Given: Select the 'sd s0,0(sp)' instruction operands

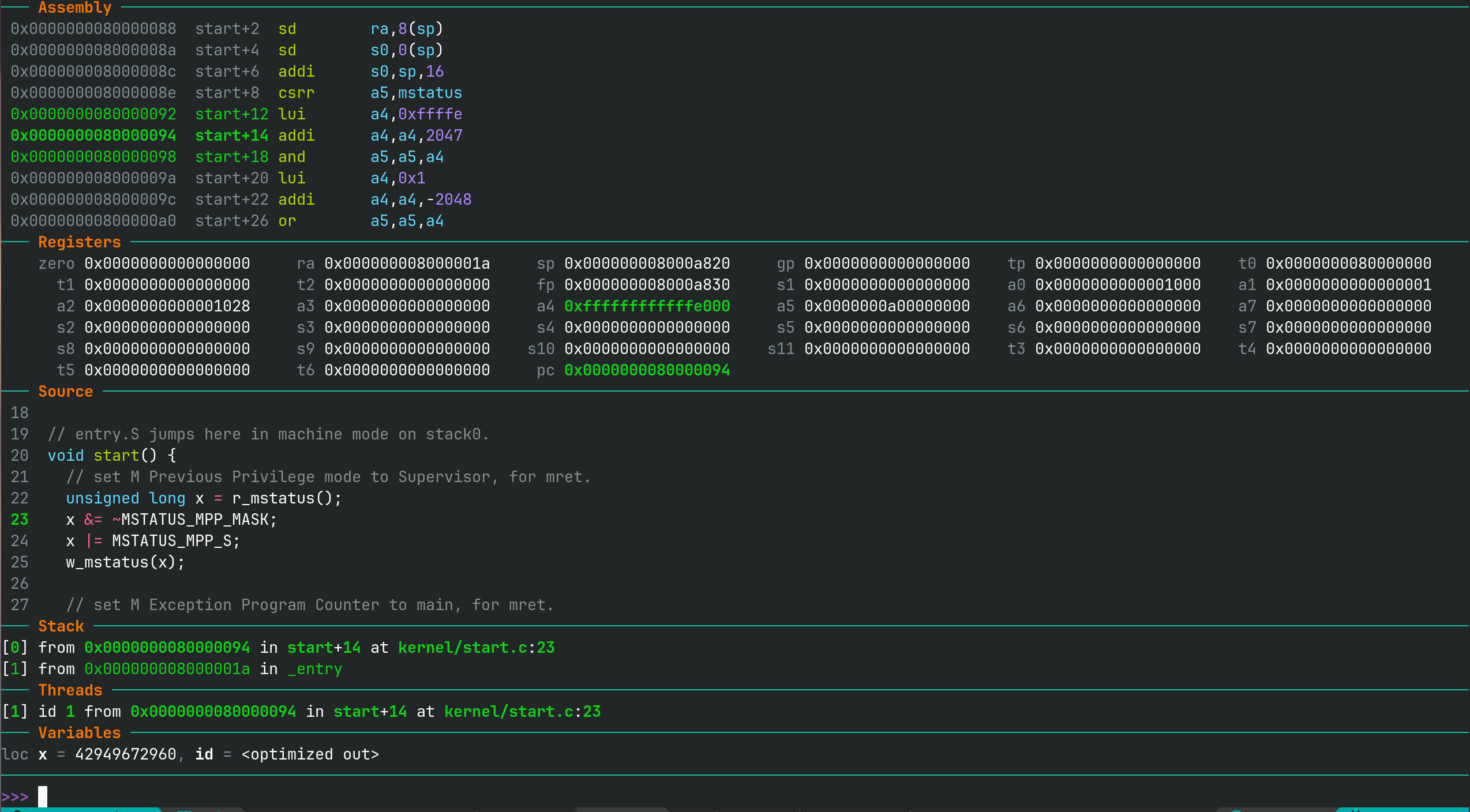Looking at the screenshot, I should 407,50.
